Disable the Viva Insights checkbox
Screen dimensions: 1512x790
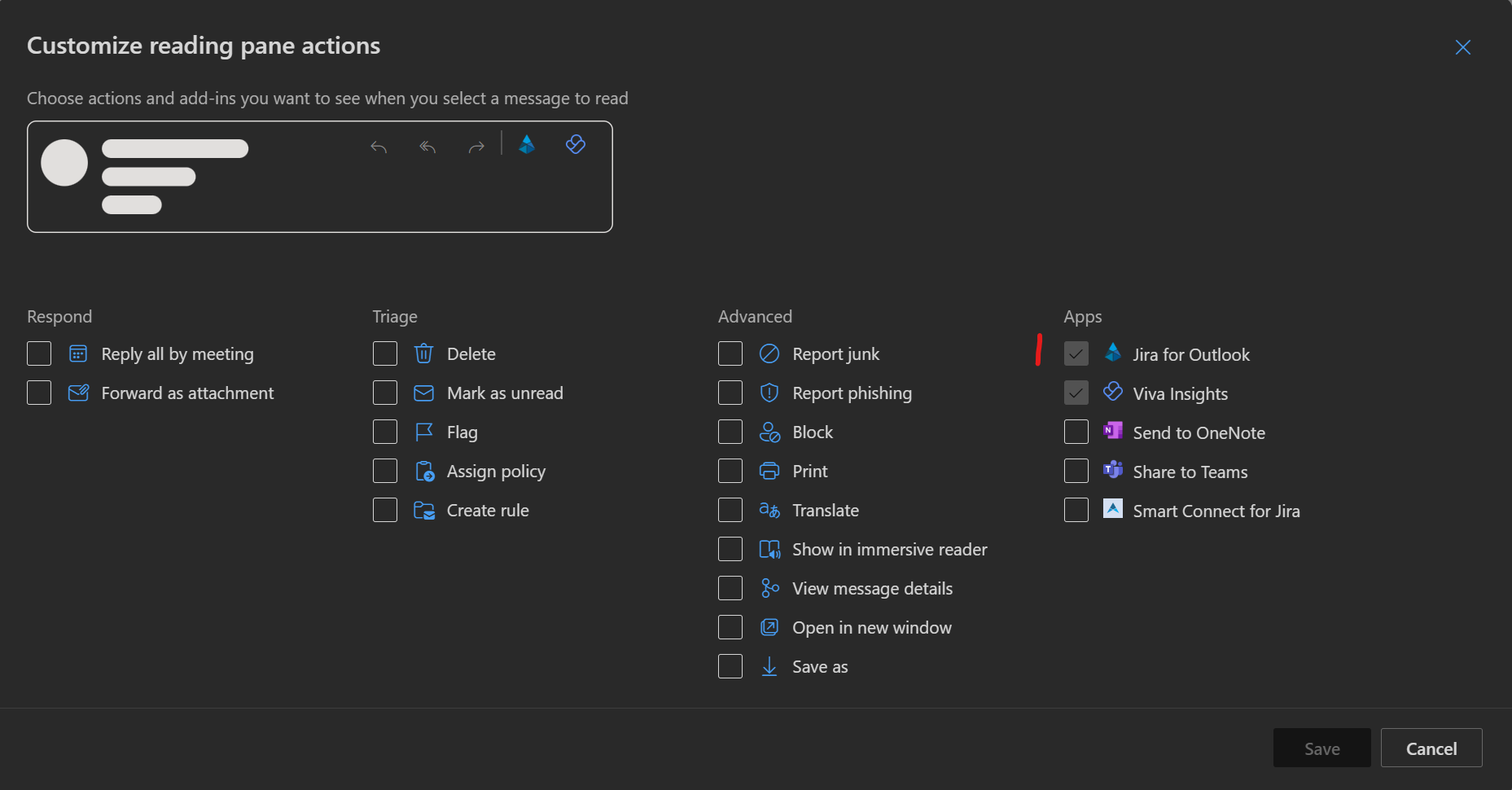(1076, 393)
